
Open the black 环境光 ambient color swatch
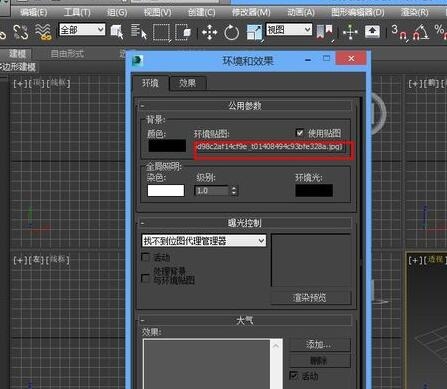point(314,190)
